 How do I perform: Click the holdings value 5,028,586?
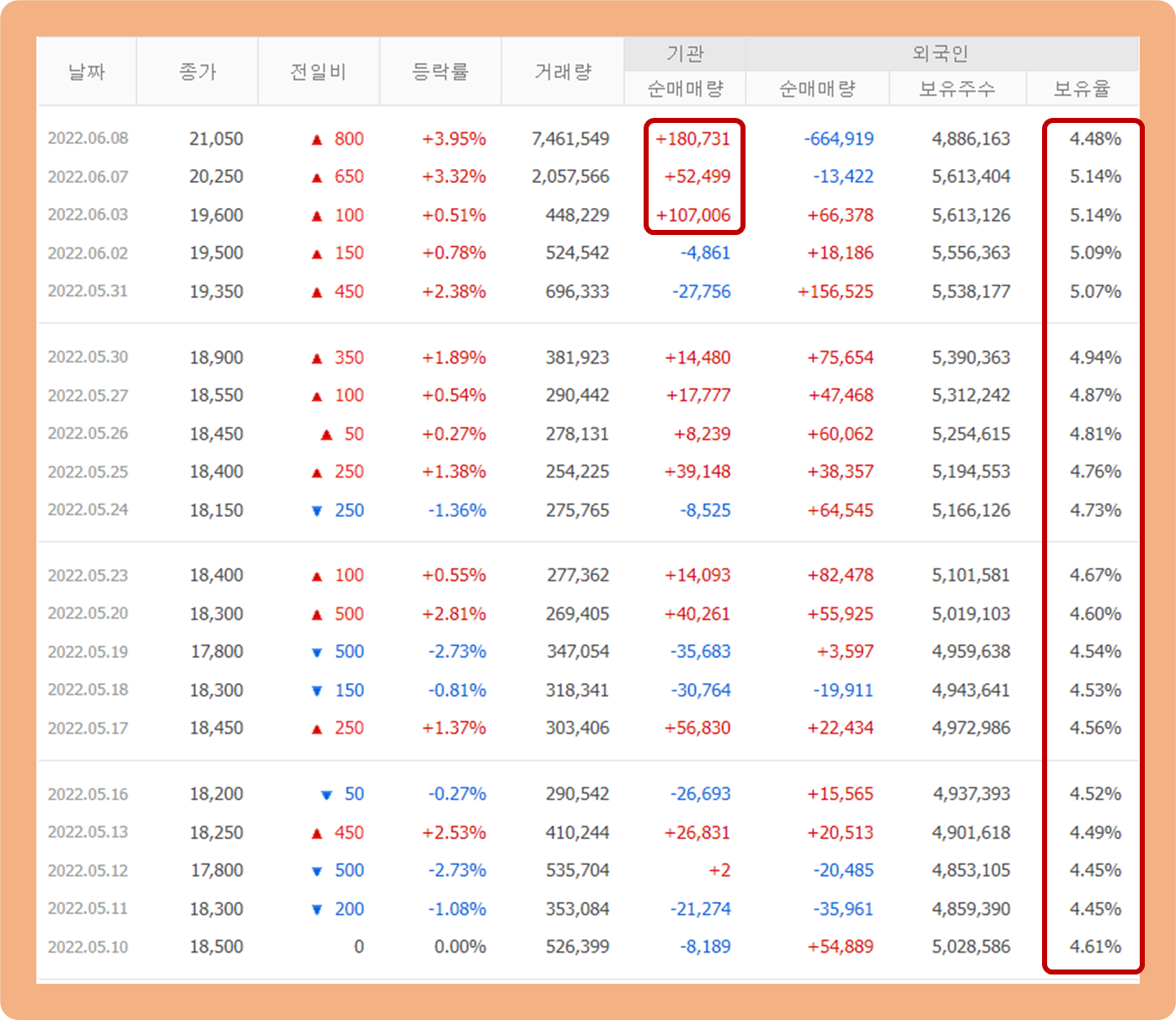tap(970, 947)
